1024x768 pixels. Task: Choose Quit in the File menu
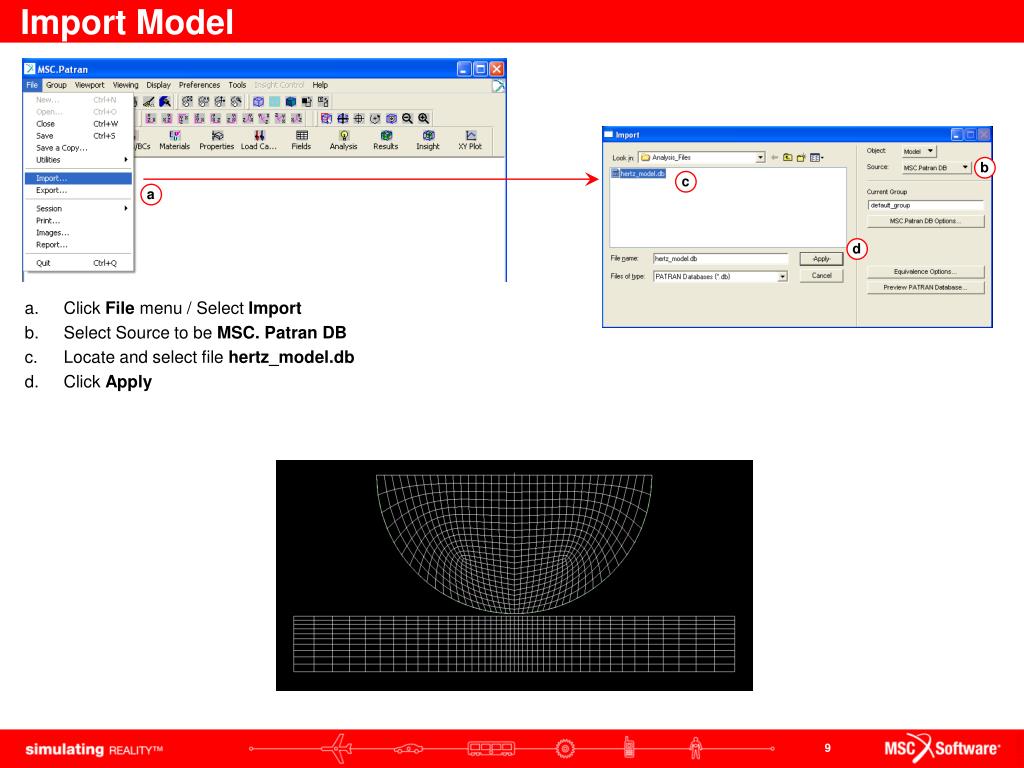(78, 263)
